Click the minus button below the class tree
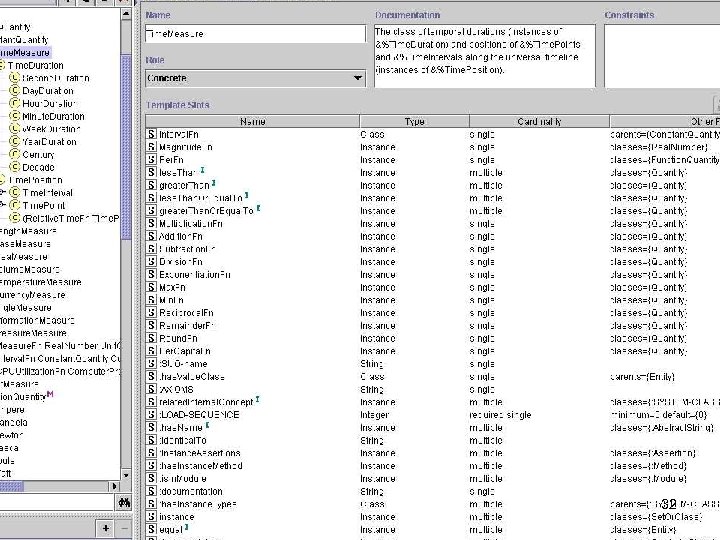 point(124,529)
